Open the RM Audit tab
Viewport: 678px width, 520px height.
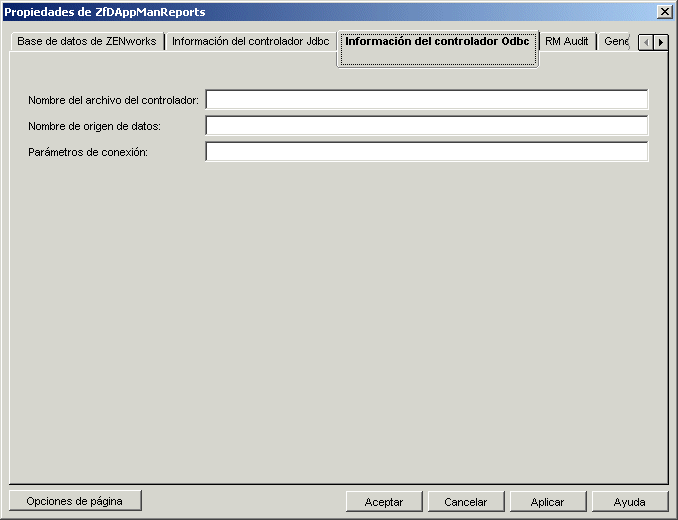click(x=567, y=41)
